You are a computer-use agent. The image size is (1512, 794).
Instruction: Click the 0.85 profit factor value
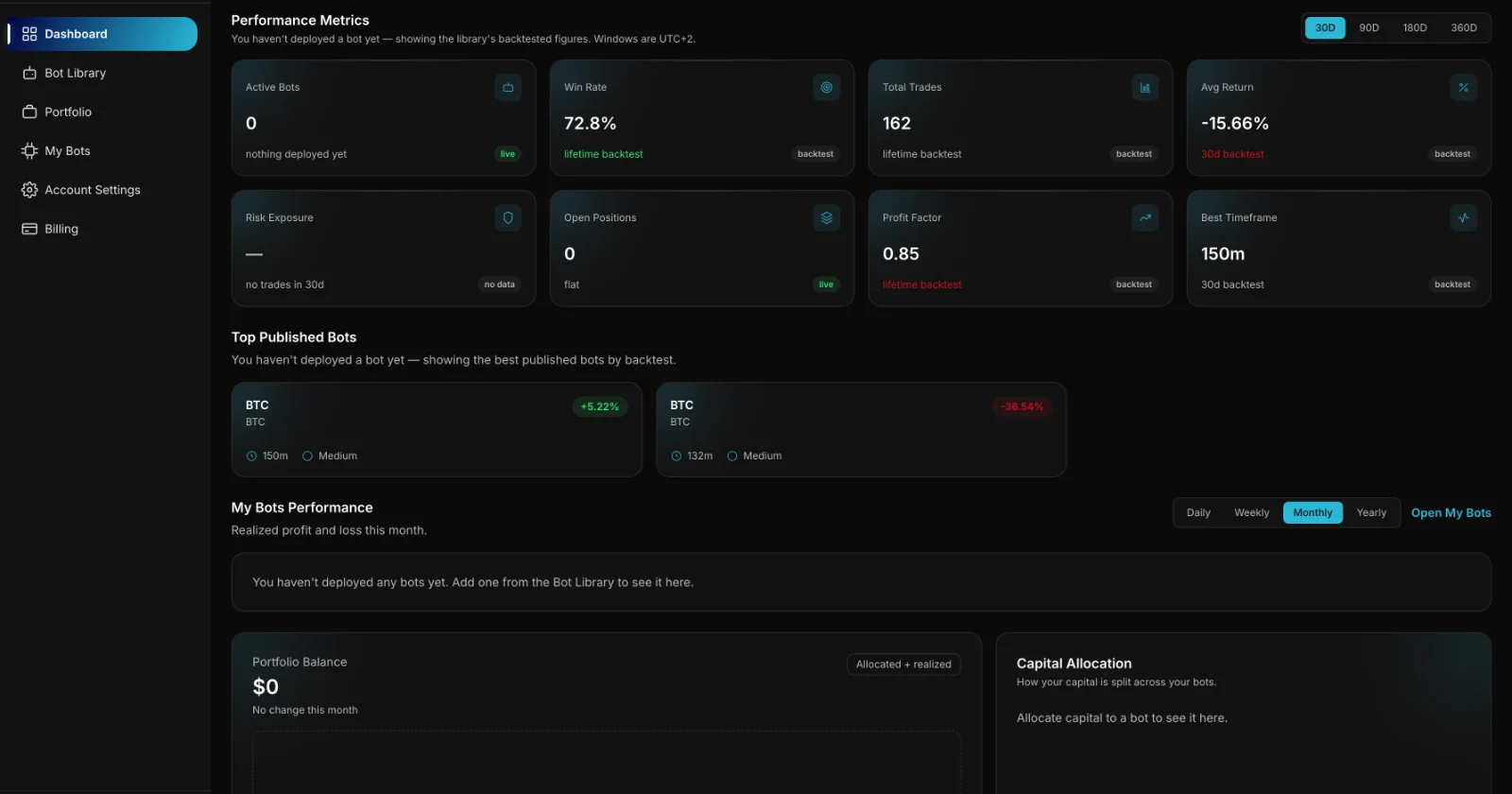[x=901, y=253]
